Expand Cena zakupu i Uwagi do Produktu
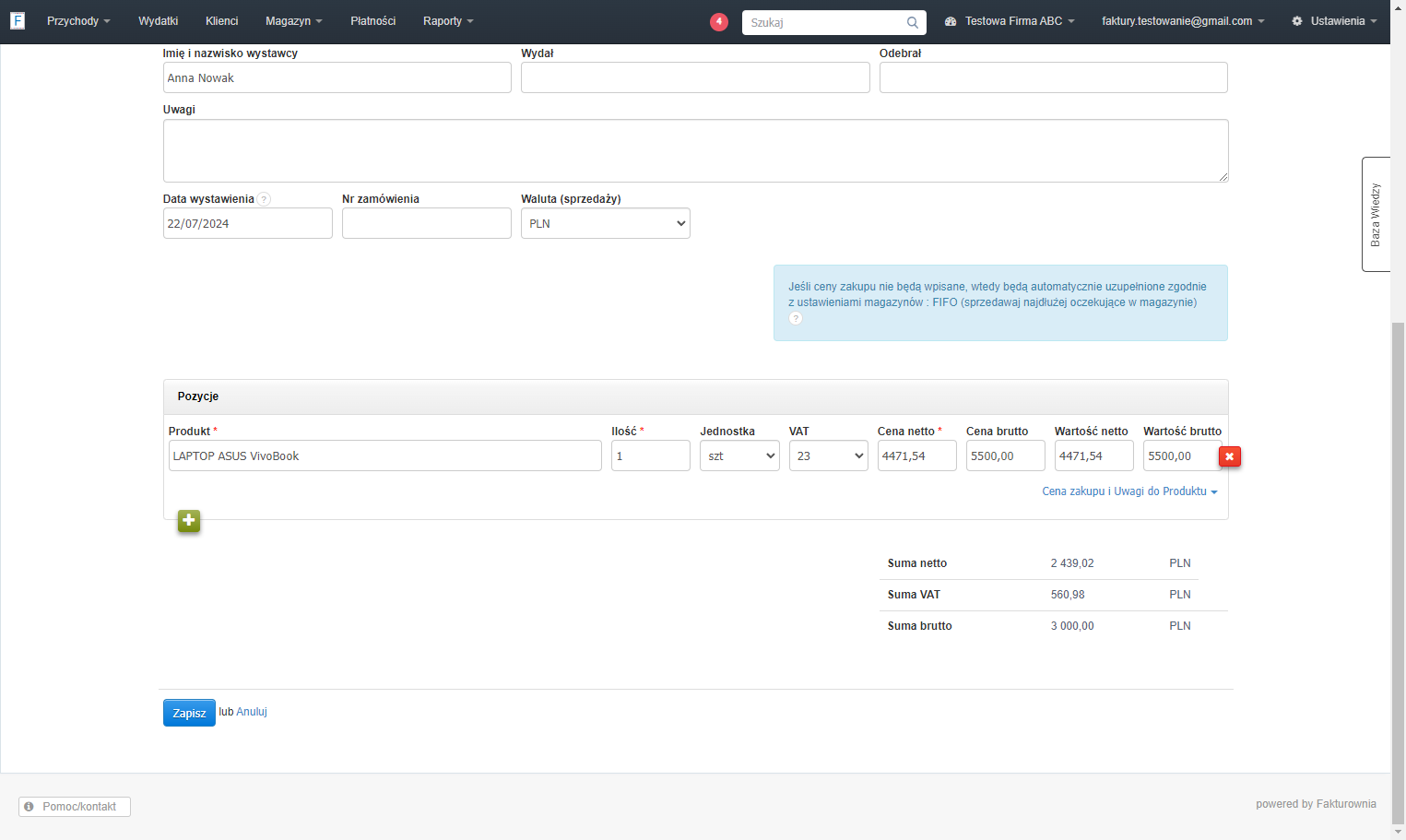 coord(1129,491)
